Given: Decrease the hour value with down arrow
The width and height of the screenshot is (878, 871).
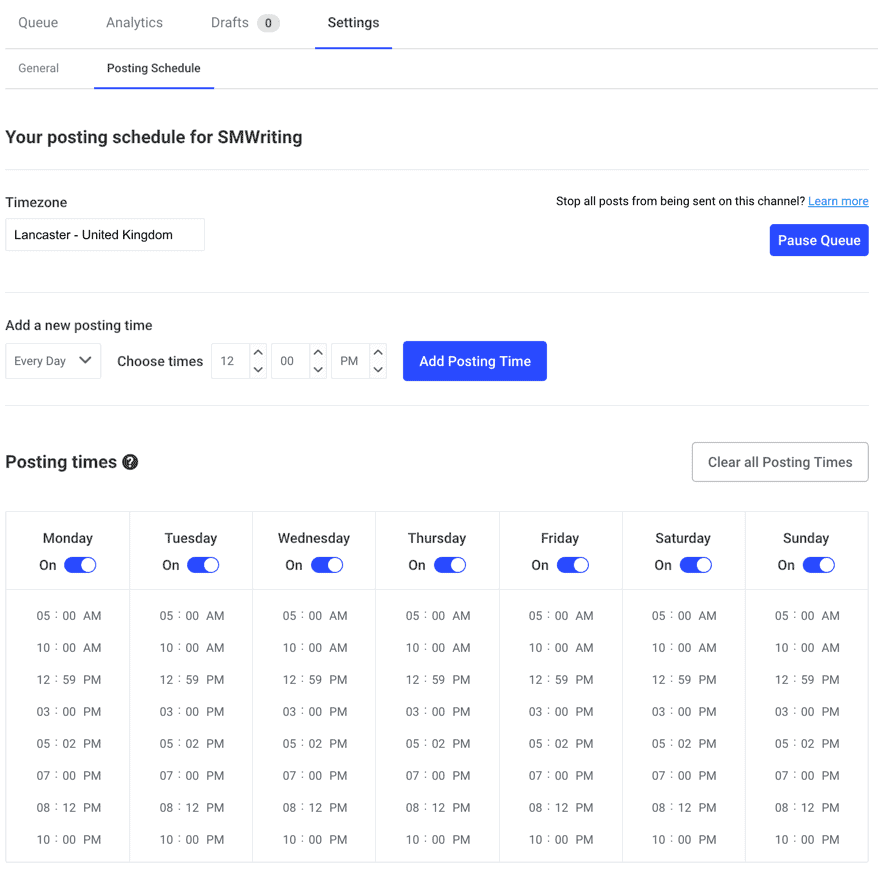Looking at the screenshot, I should click(x=258, y=370).
